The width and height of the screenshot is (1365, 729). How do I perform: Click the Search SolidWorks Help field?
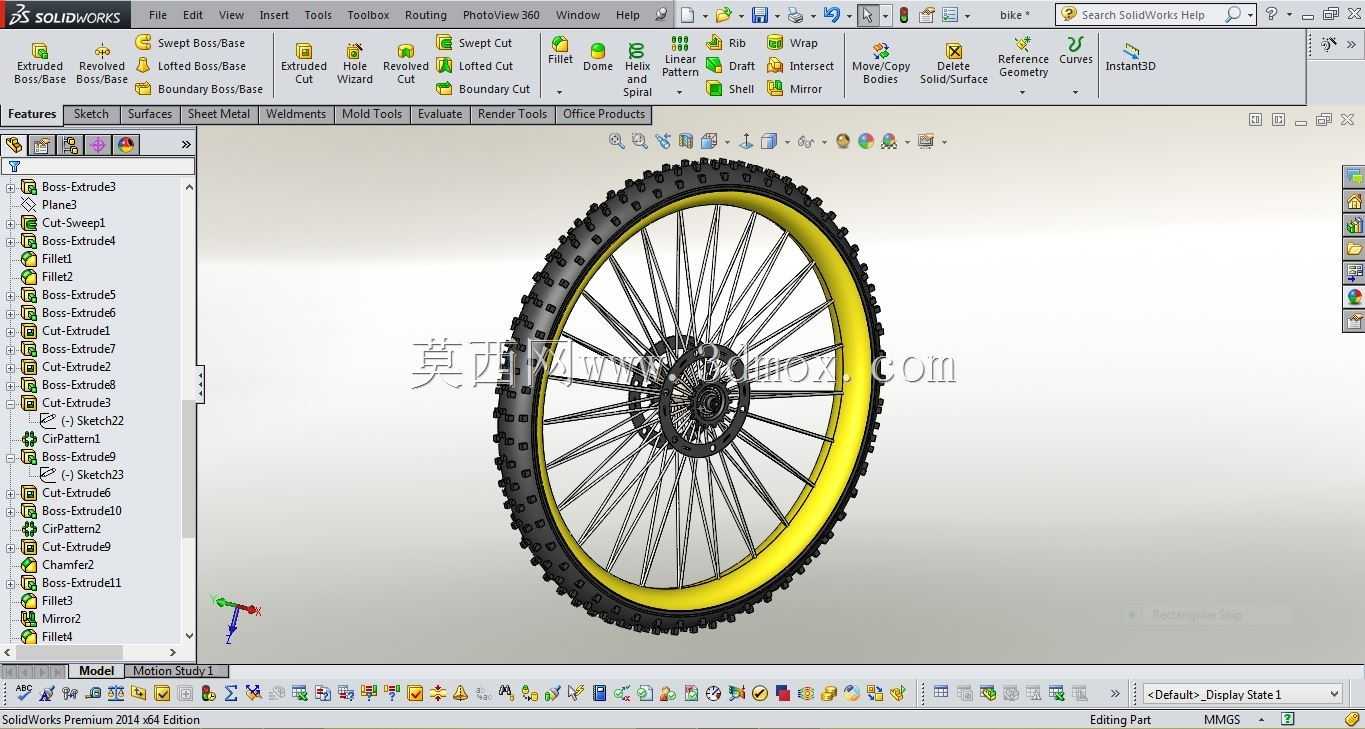tap(1143, 15)
